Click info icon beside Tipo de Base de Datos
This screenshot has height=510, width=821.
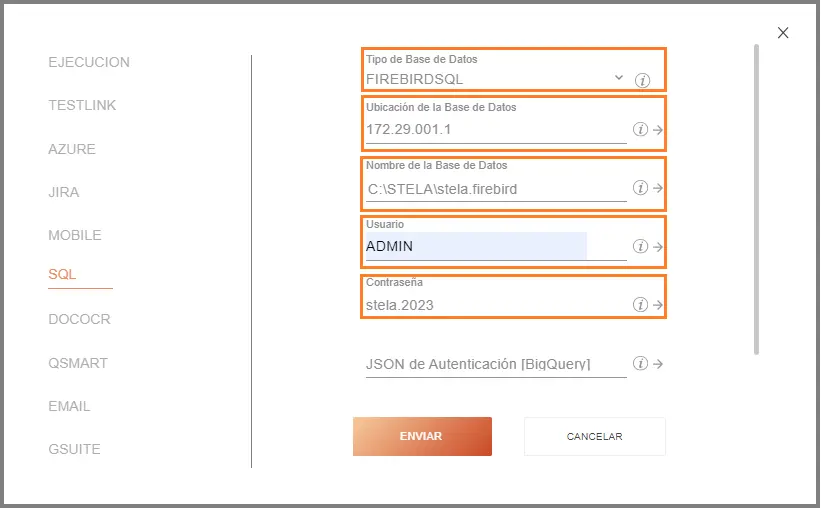tap(642, 80)
